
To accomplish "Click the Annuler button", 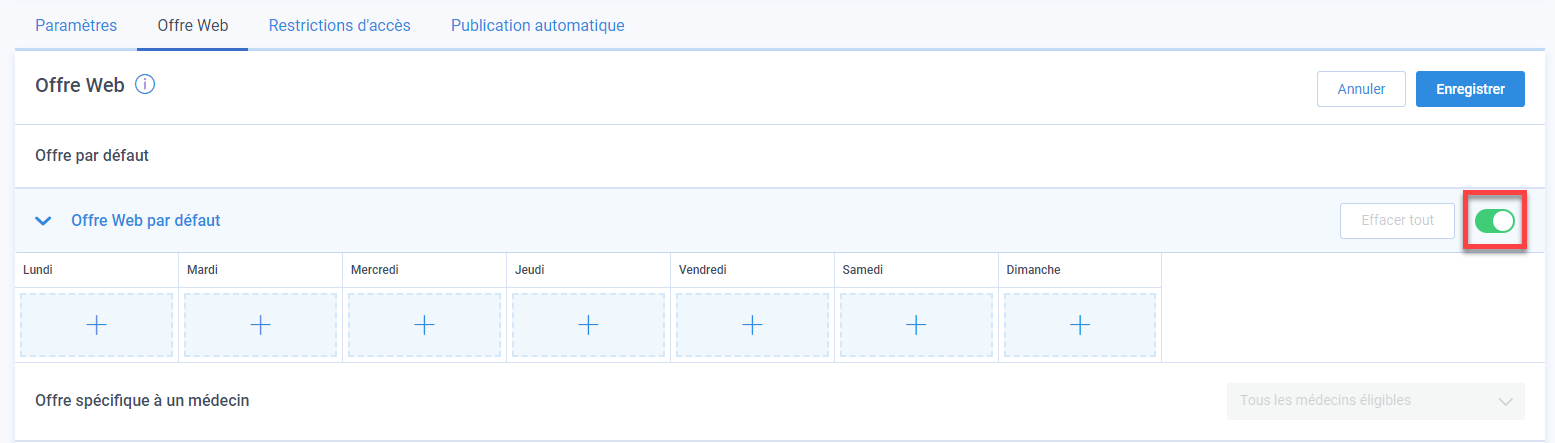I will click(x=1361, y=89).
